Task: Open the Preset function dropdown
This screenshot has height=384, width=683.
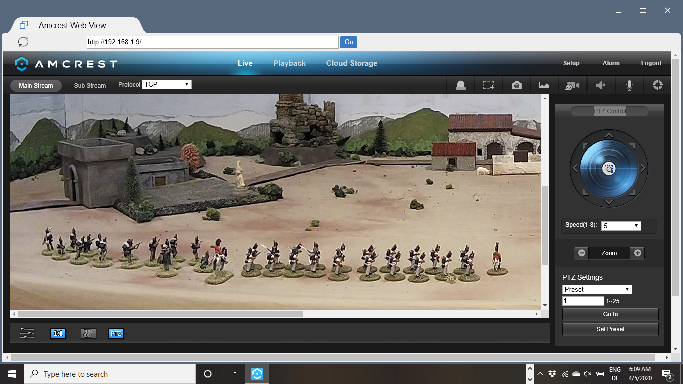Action: (x=597, y=289)
